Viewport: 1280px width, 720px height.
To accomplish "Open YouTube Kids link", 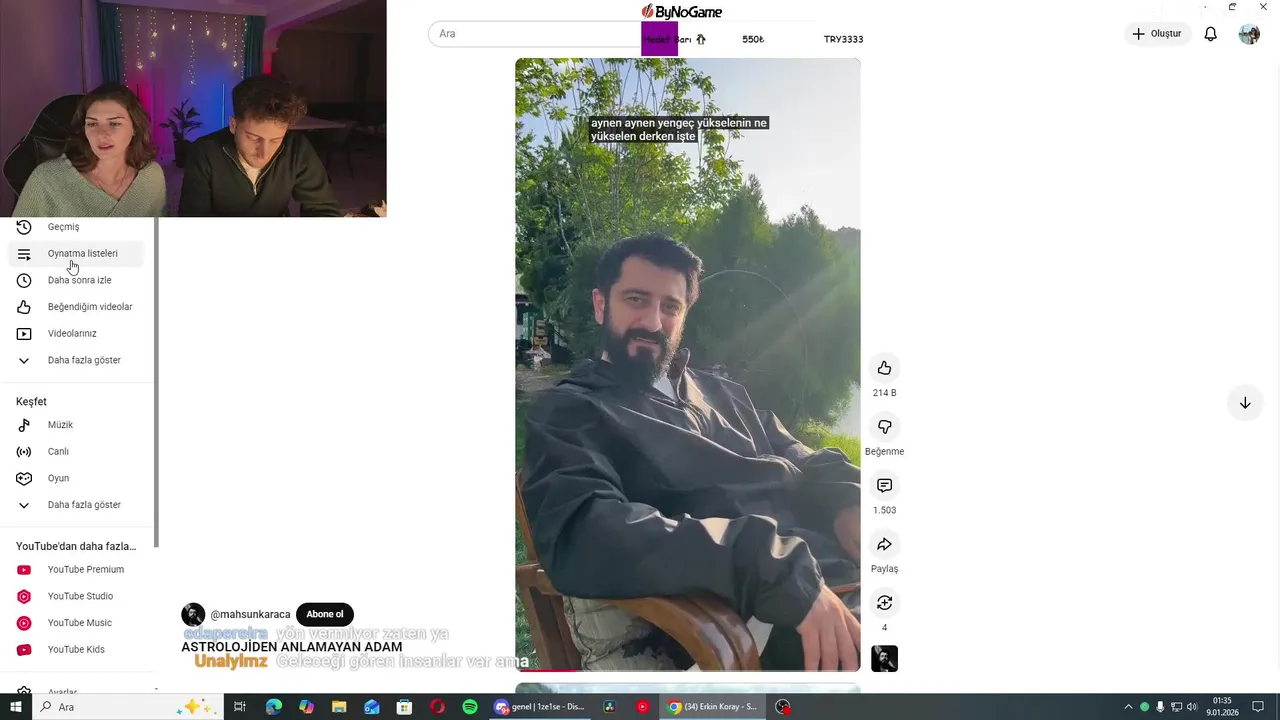I will pyautogui.click(x=76, y=650).
